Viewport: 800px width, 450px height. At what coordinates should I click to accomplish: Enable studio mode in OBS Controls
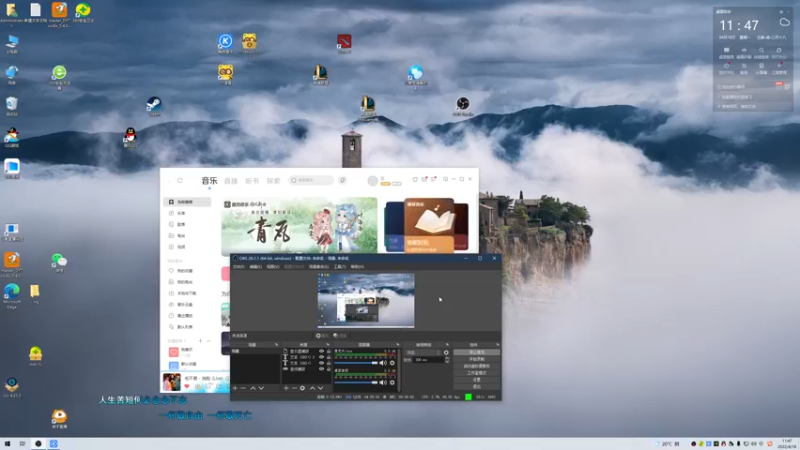click(x=477, y=373)
